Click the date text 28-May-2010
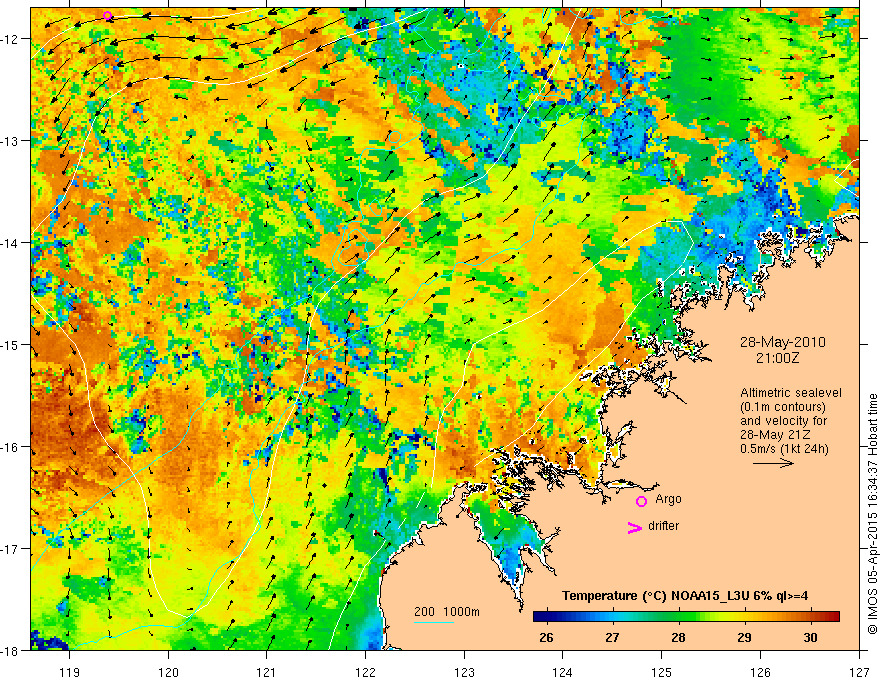880x680 pixels. (782, 342)
